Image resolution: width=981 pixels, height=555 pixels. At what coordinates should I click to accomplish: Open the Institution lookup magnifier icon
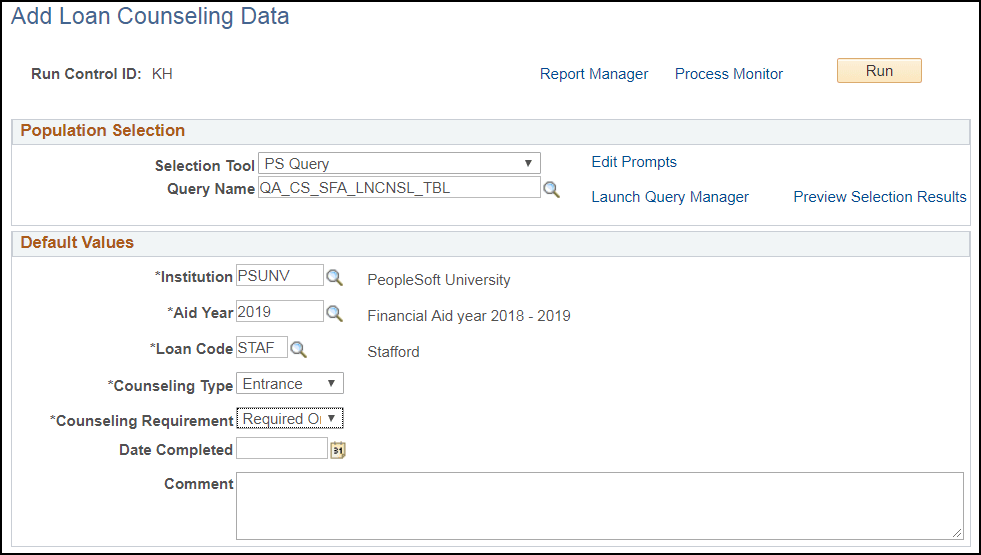point(335,277)
